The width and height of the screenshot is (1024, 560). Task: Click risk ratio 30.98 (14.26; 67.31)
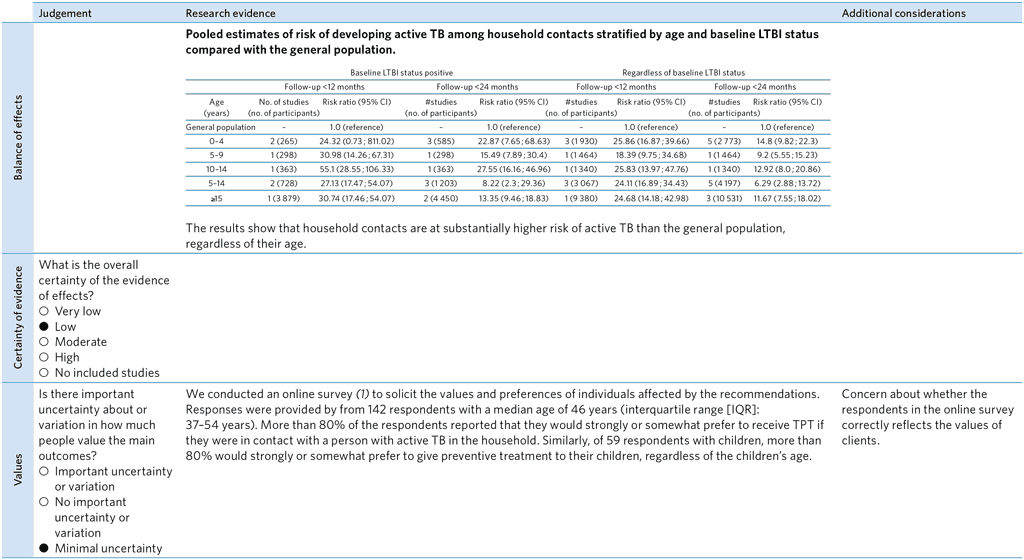click(357, 155)
